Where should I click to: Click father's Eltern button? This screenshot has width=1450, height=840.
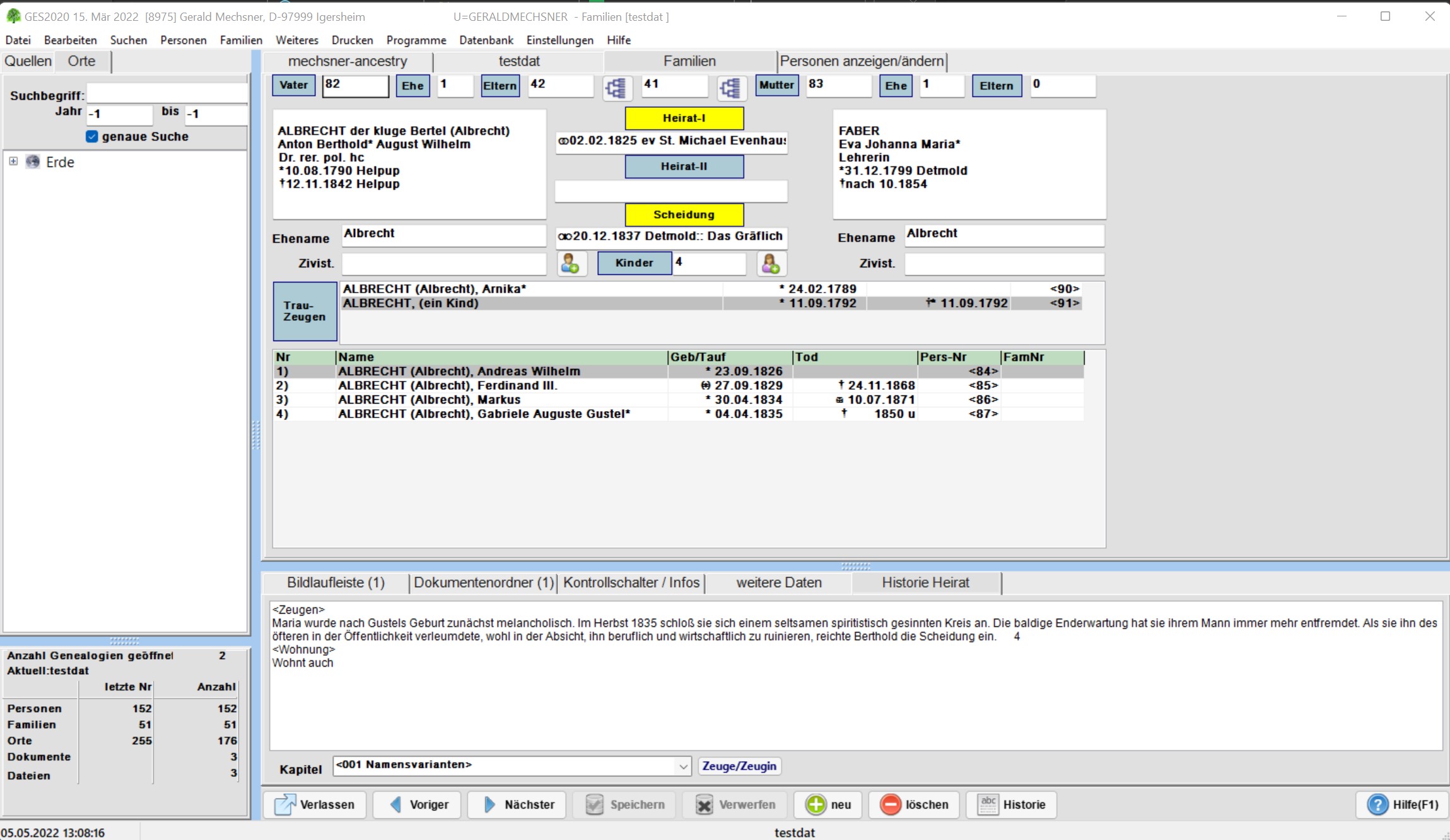(500, 86)
